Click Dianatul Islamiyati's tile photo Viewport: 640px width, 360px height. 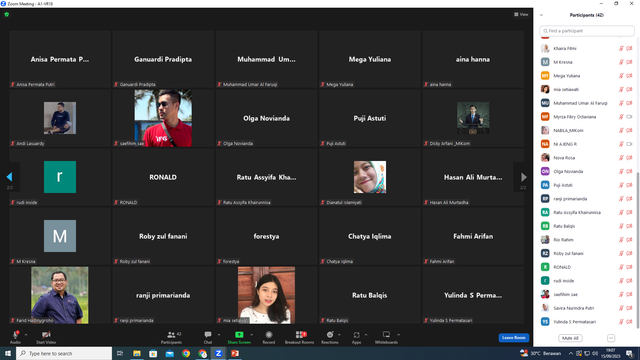[370, 177]
